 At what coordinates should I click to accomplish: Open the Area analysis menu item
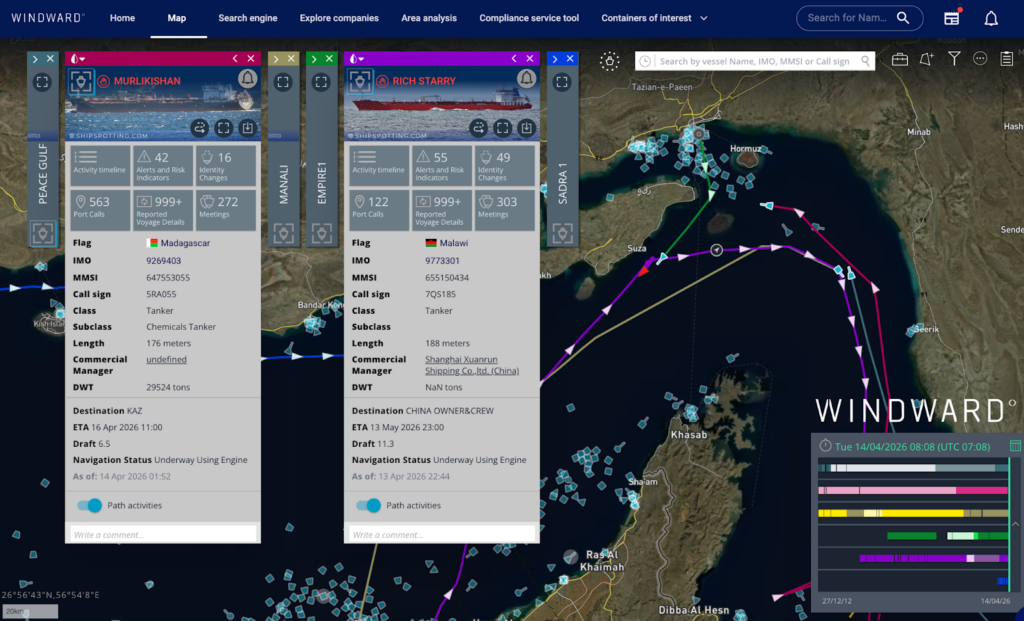tap(429, 17)
